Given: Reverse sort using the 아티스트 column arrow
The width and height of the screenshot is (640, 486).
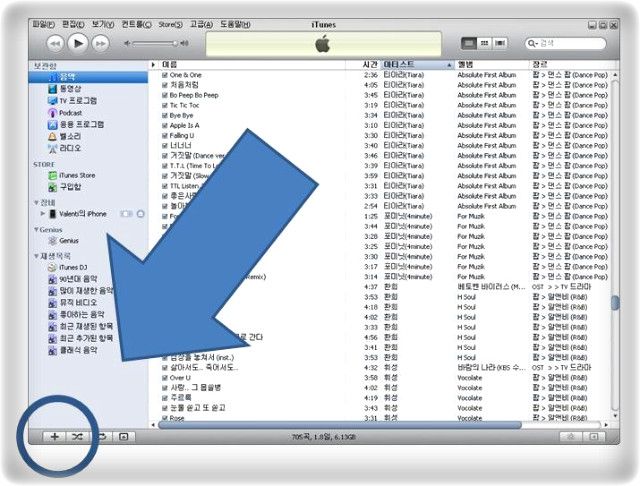Looking at the screenshot, I should click(x=449, y=65).
